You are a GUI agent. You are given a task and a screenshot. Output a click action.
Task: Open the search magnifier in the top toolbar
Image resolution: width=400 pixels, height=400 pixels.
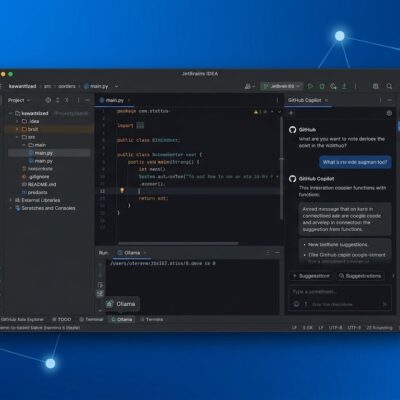click(x=389, y=86)
